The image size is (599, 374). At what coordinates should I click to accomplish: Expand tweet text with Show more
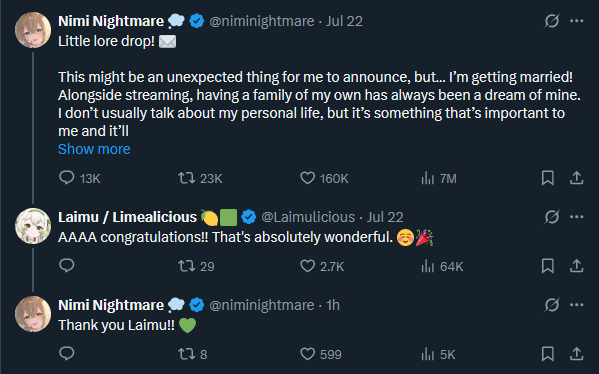[94, 149]
